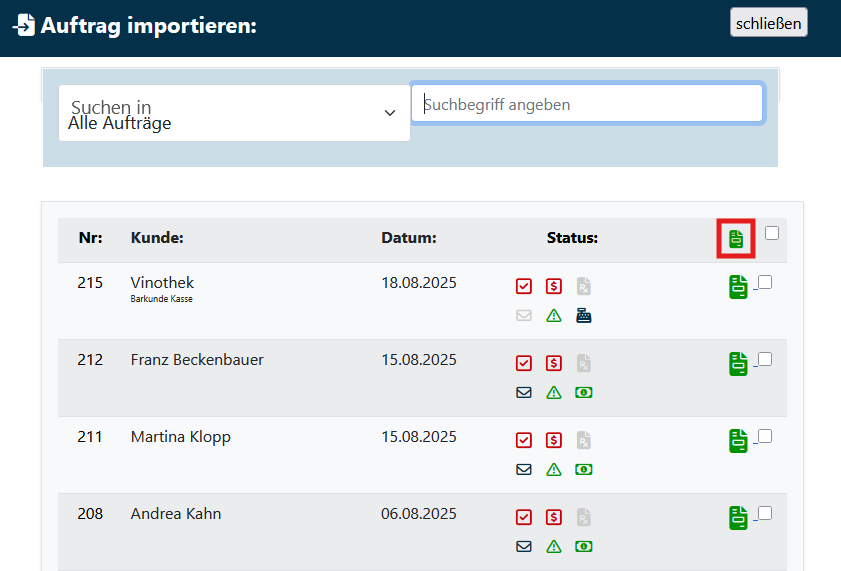Import order 215 via green document icon
841x571 pixels.
pyautogui.click(x=738, y=287)
